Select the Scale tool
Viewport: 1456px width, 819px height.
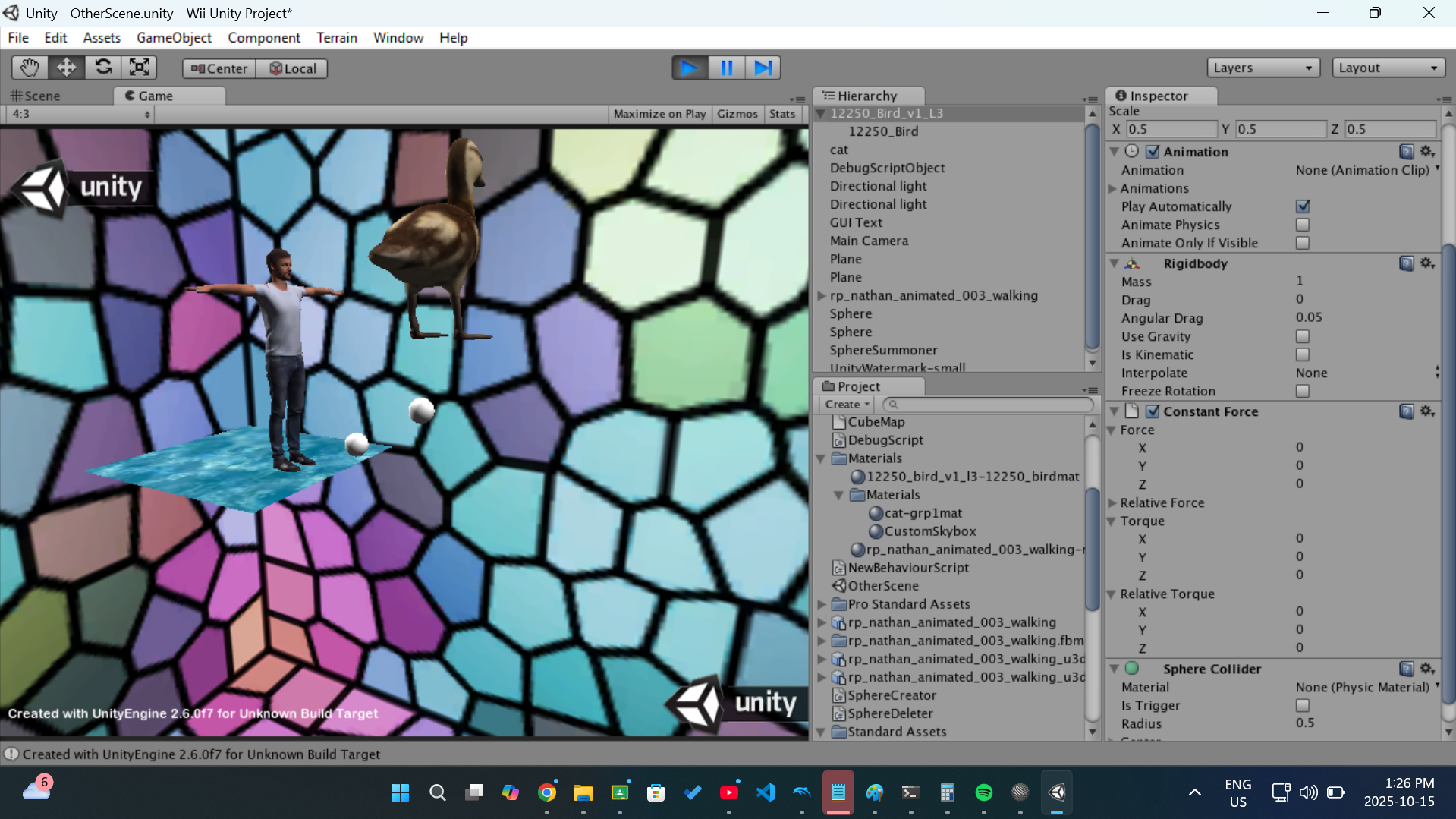coord(139,68)
